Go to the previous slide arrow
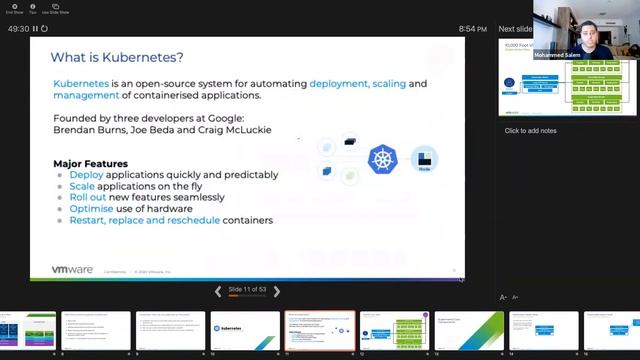The width and height of the screenshot is (640, 360). click(218, 291)
